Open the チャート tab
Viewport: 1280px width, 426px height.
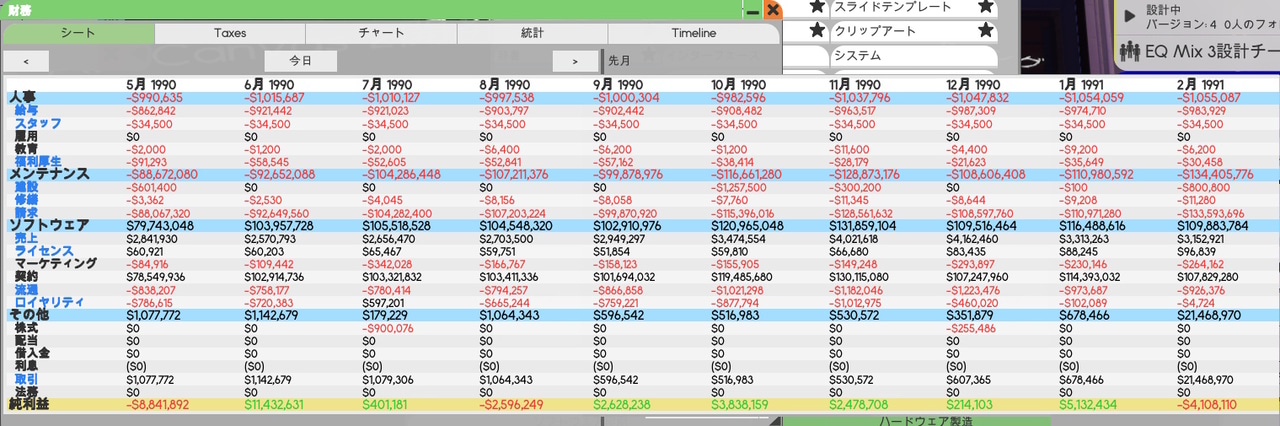(382, 33)
